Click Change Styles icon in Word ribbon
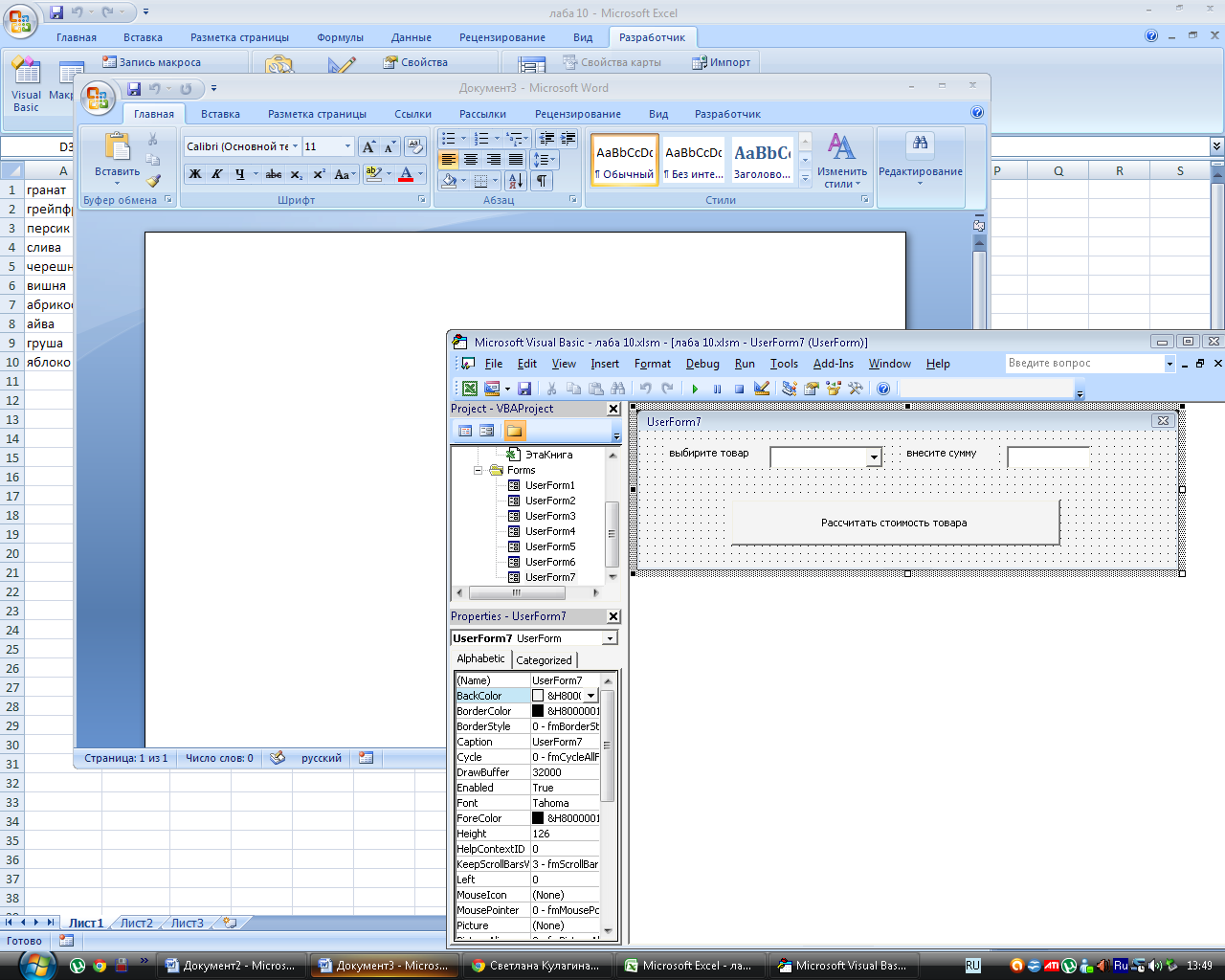Screen dimensions: 1225x980 click(841, 160)
